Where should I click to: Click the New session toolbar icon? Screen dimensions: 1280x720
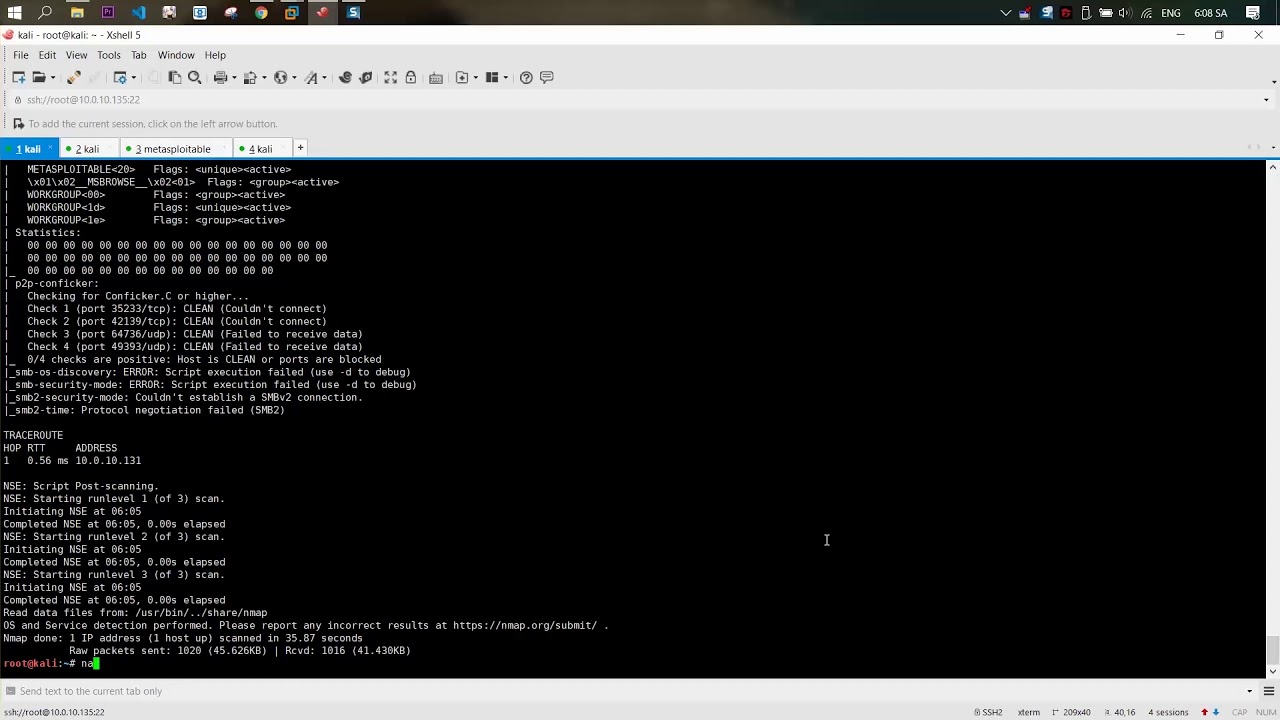[18, 77]
